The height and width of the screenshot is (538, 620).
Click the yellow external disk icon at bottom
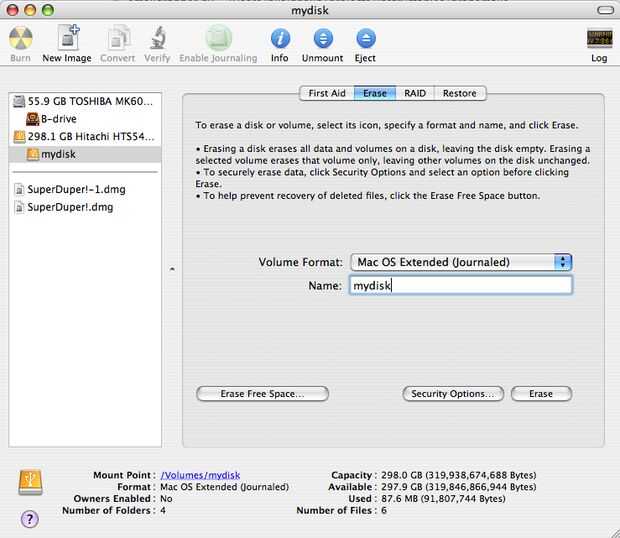[30, 482]
